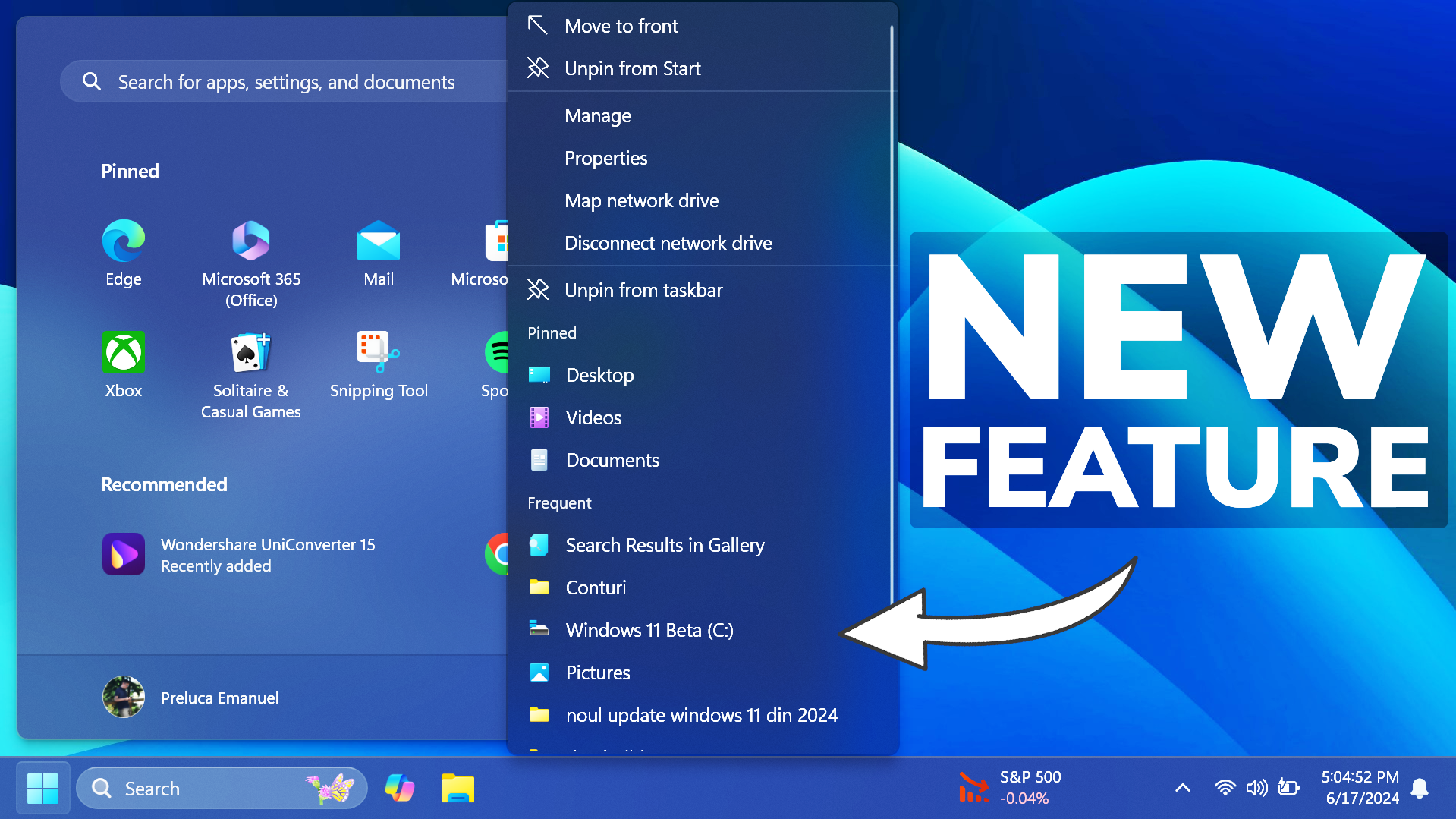Expand hidden icons in the system tray
Image resolution: width=1456 pixels, height=819 pixels.
(1182, 788)
